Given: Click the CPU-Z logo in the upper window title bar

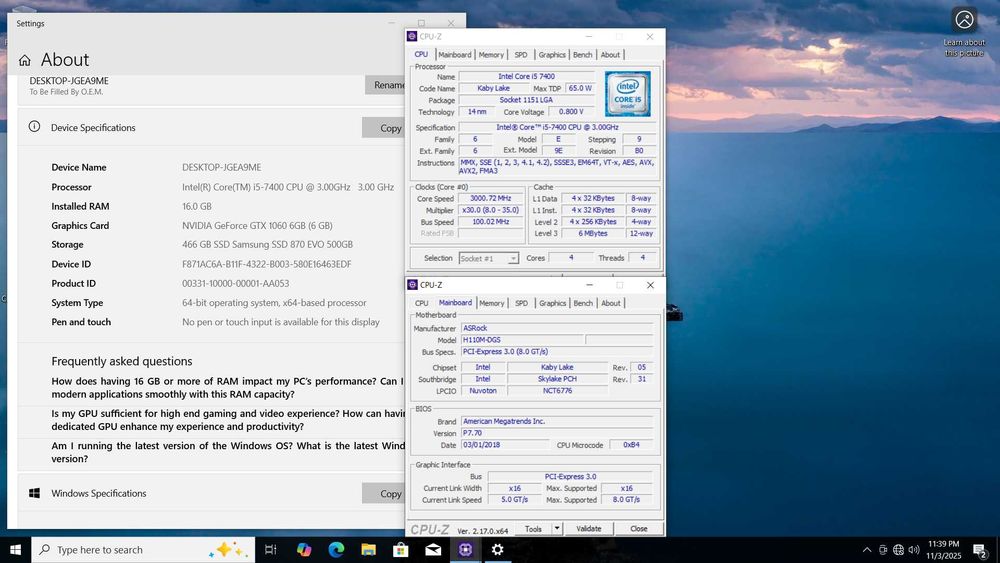Looking at the screenshot, I should (413, 36).
